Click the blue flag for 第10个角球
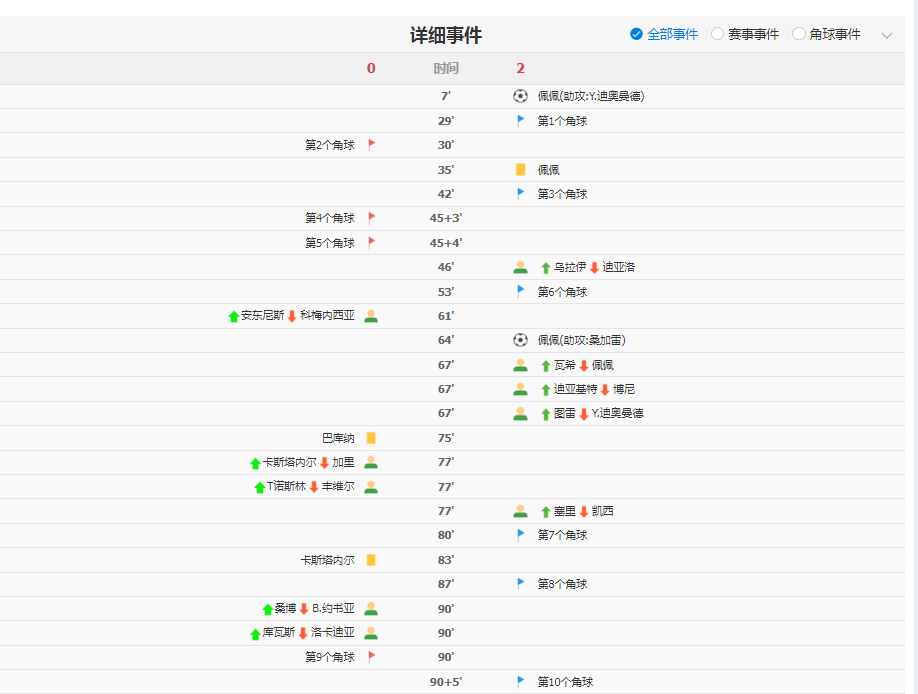Viewport: 918px width, 694px height. (520, 682)
